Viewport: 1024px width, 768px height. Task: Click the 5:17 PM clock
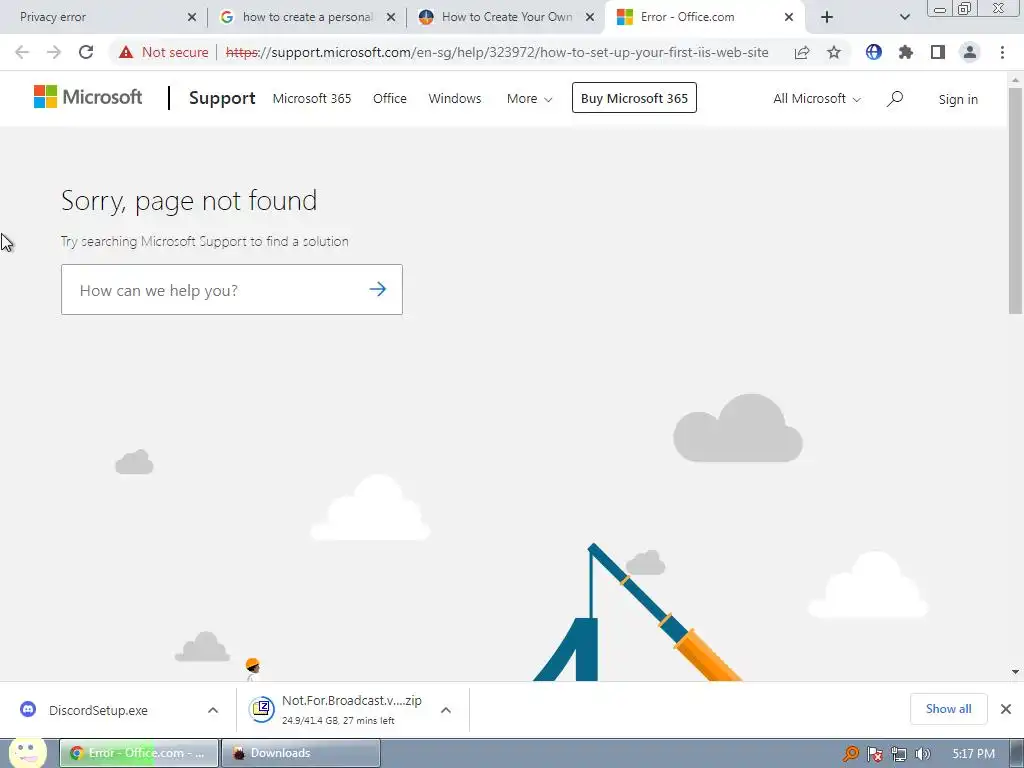[973, 754]
